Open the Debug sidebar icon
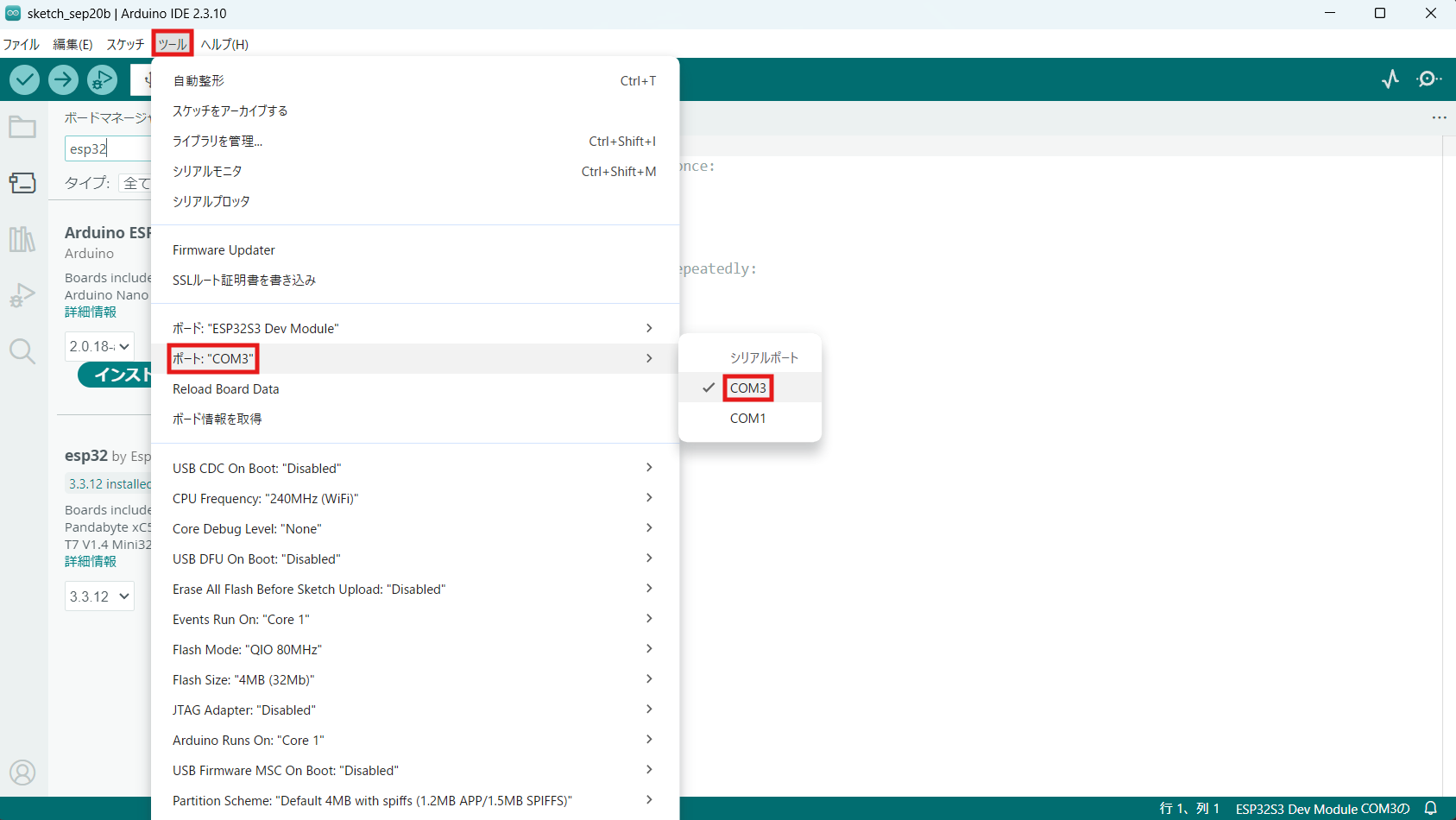 point(22,295)
